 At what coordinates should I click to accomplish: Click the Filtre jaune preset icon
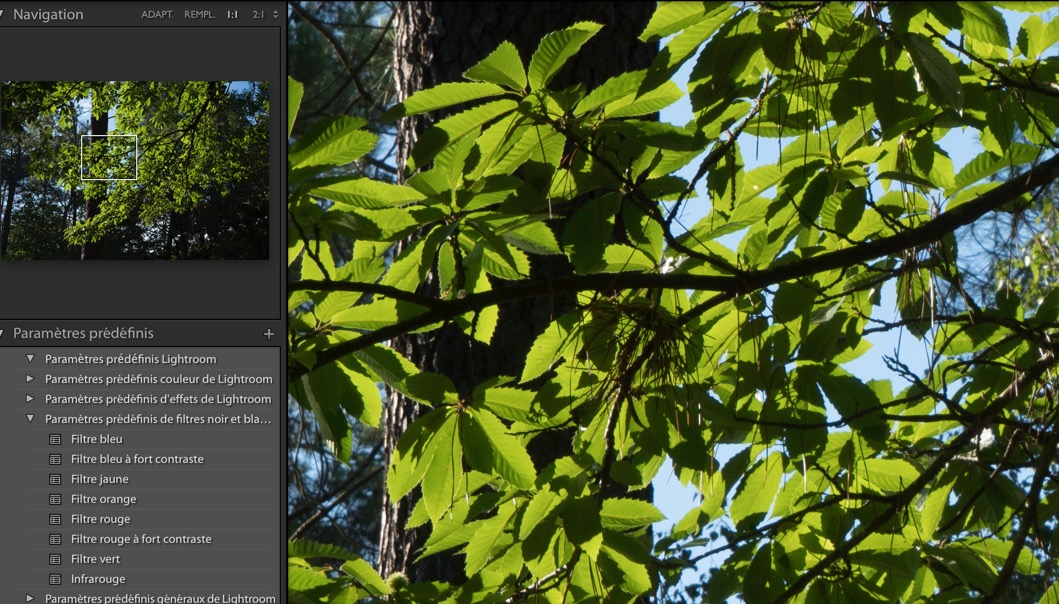coord(55,479)
